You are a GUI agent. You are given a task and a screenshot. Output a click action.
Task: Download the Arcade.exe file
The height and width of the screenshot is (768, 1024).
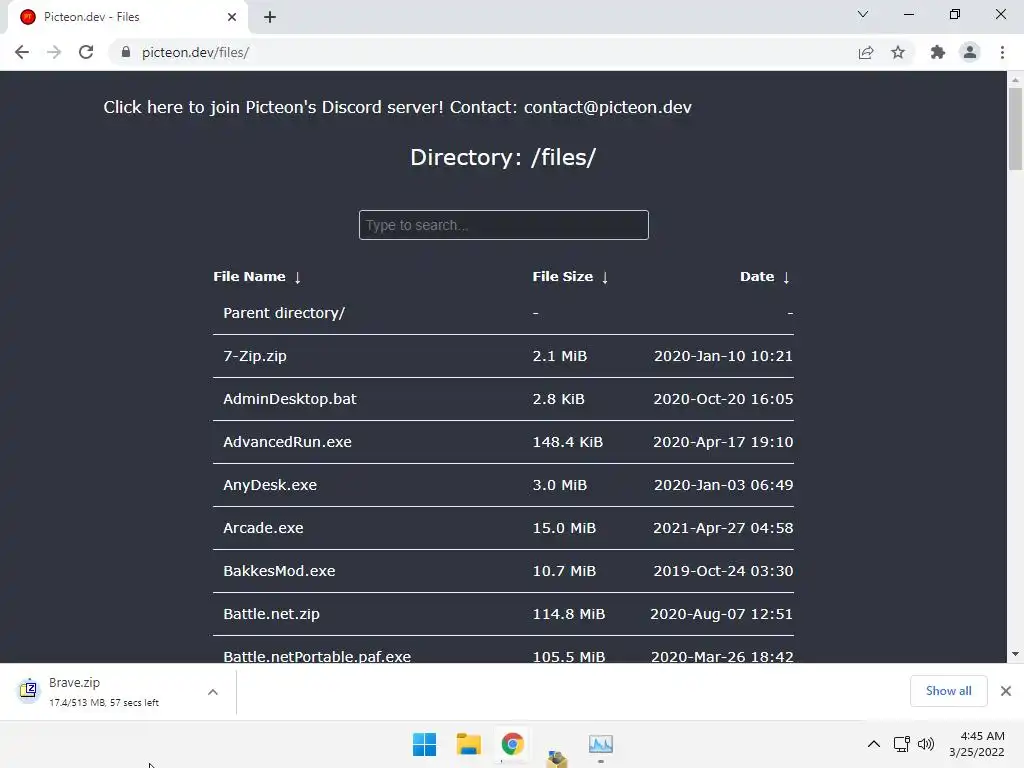click(263, 528)
